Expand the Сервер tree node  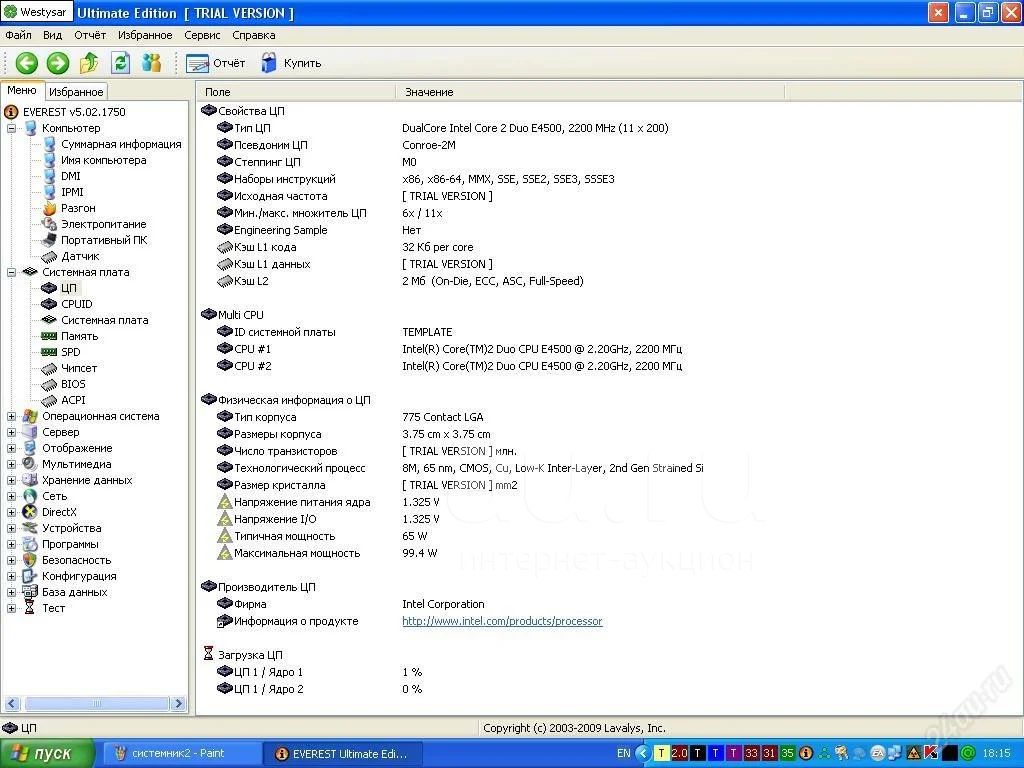[x=11, y=432]
